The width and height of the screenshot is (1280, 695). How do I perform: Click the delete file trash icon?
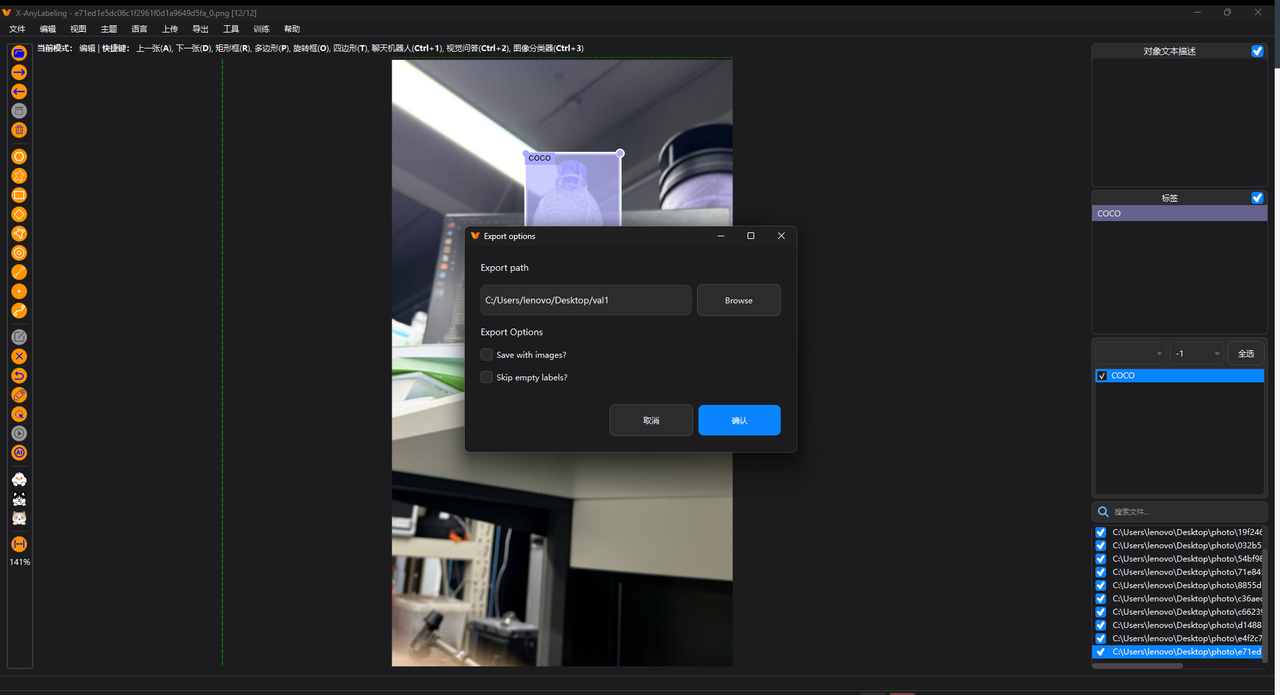coord(19,130)
